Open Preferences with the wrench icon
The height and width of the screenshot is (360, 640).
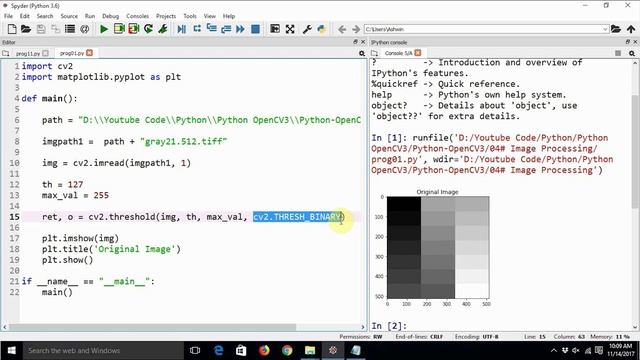point(307,29)
